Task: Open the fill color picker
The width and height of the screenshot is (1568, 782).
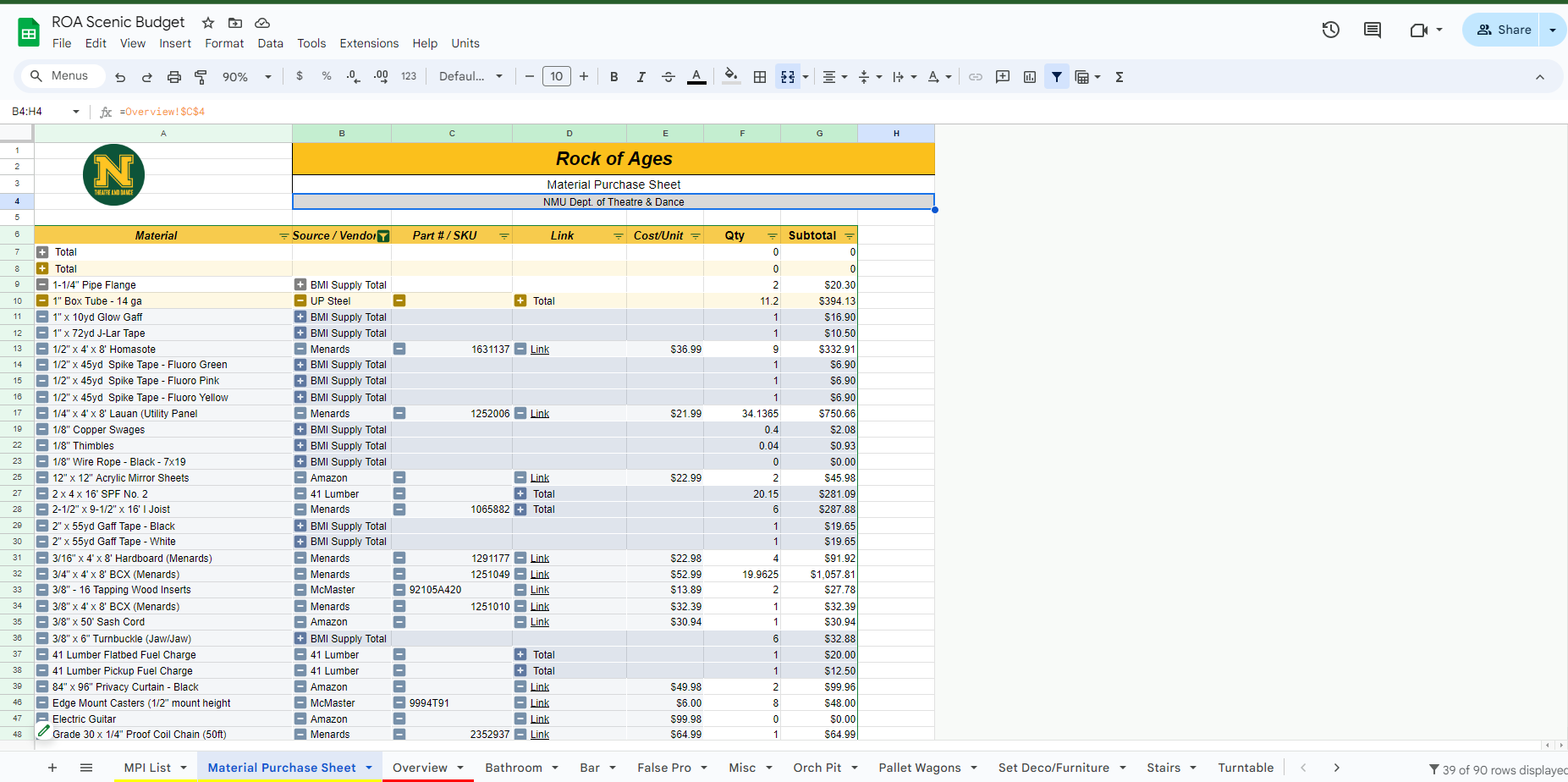Action: click(x=732, y=76)
